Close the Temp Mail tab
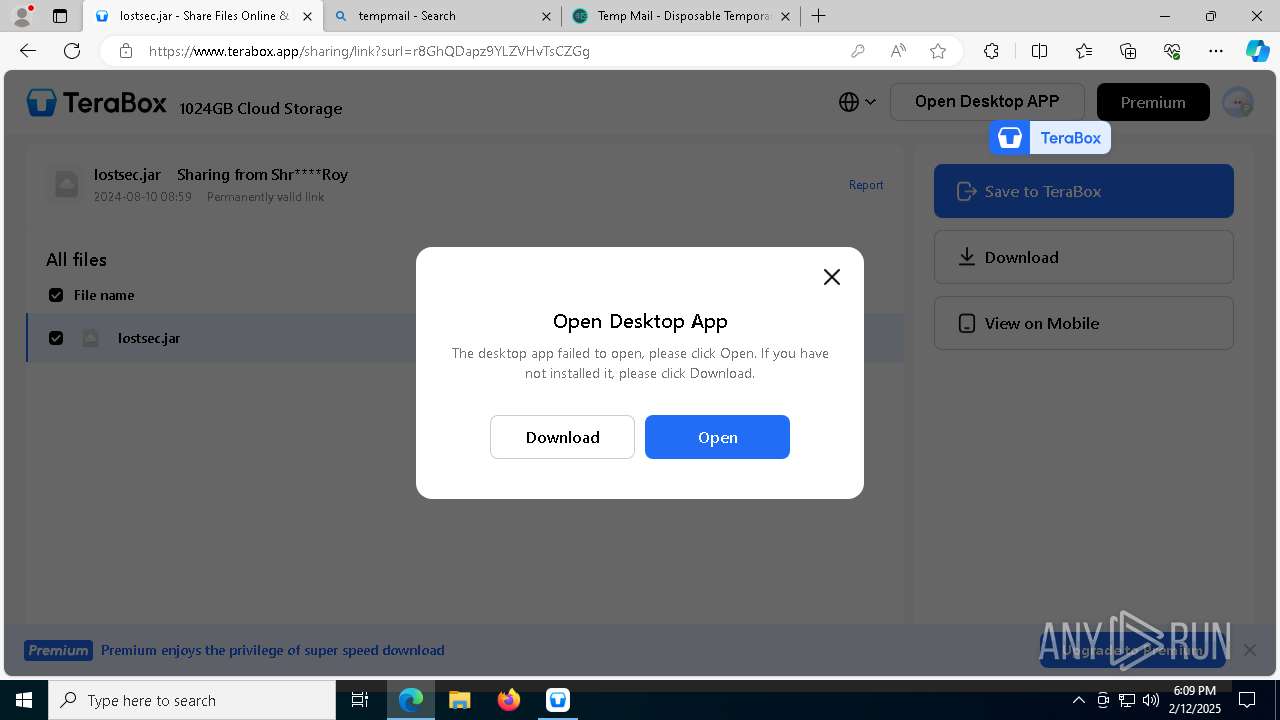Viewport: 1280px width, 720px height. point(785,16)
